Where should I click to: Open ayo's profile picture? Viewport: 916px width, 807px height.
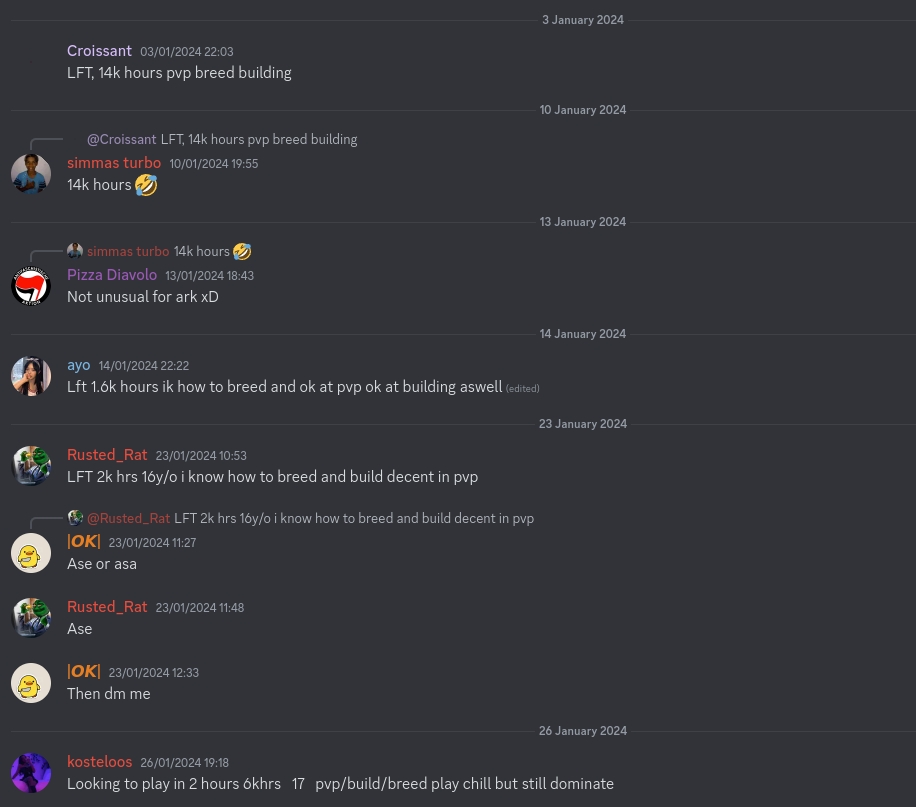click(x=31, y=376)
